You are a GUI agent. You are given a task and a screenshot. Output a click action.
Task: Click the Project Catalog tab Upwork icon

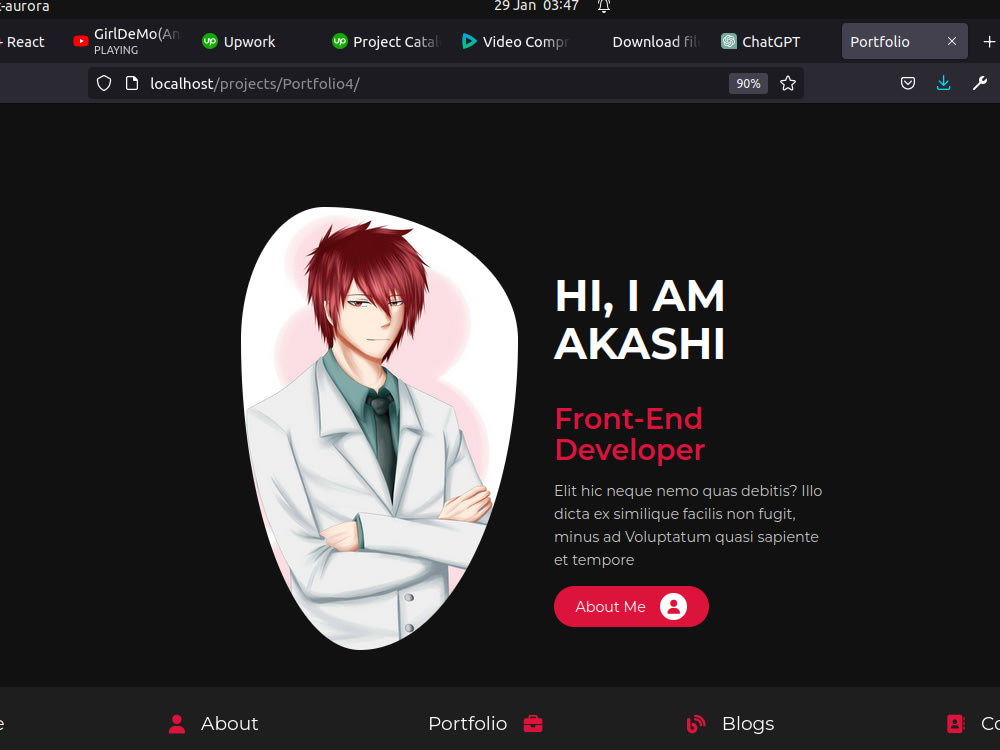point(339,41)
